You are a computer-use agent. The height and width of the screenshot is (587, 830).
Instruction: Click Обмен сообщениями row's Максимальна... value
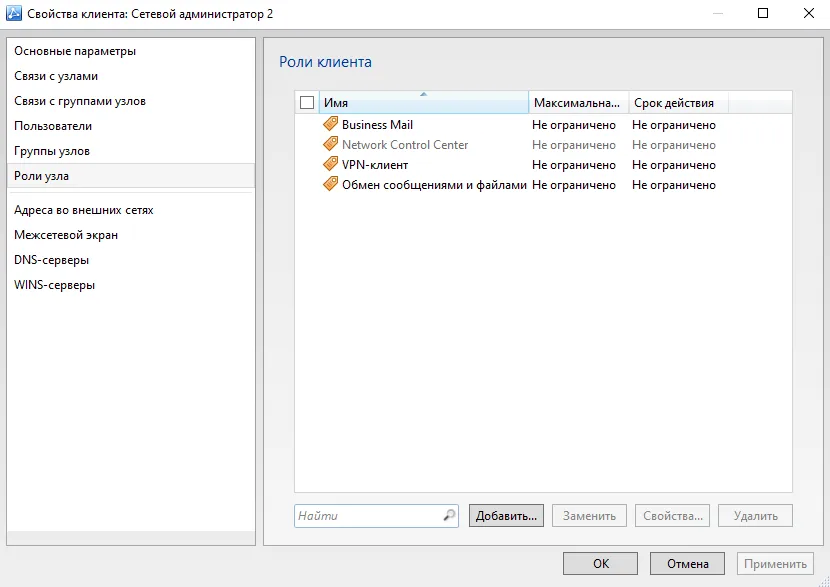[x=574, y=185]
